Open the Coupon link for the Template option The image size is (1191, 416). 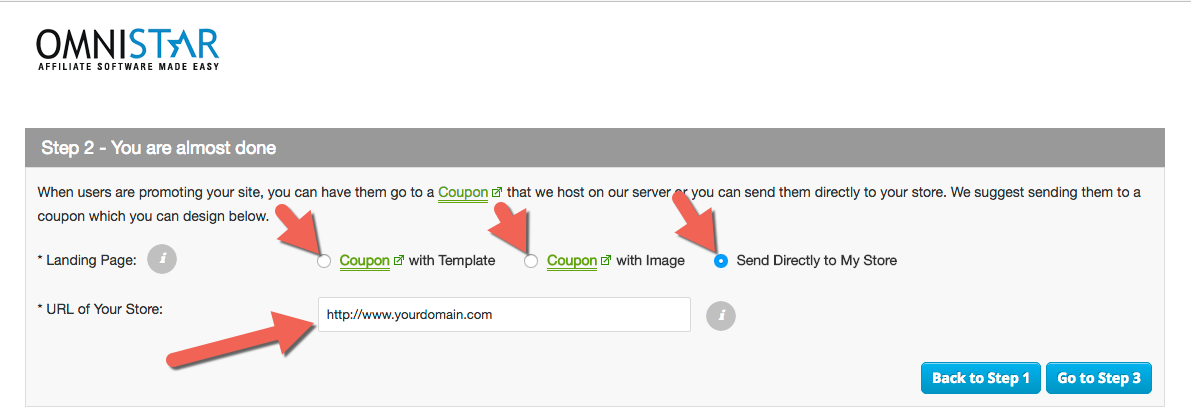pyautogui.click(x=364, y=261)
